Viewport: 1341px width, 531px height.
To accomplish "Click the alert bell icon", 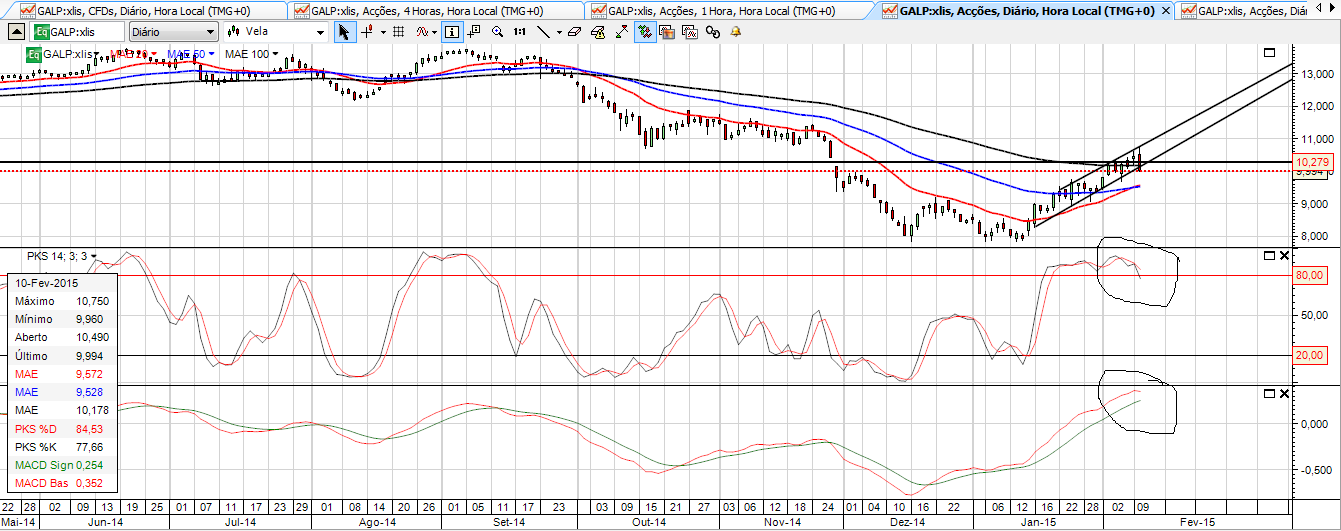I will (735, 32).
